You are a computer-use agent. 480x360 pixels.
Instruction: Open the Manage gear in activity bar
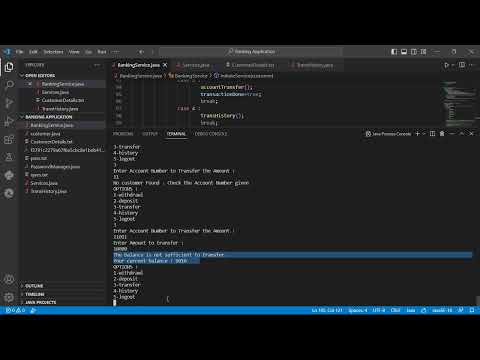coord(9,297)
